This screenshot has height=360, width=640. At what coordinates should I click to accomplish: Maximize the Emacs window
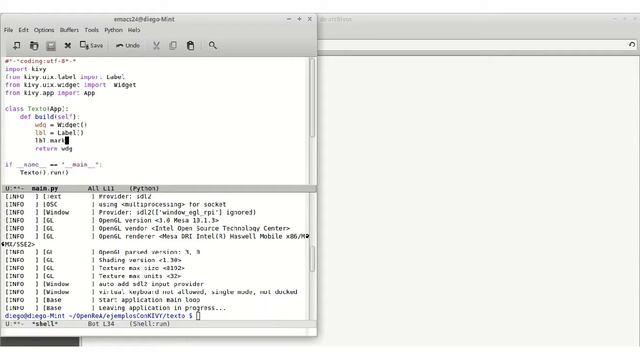pos(299,19)
